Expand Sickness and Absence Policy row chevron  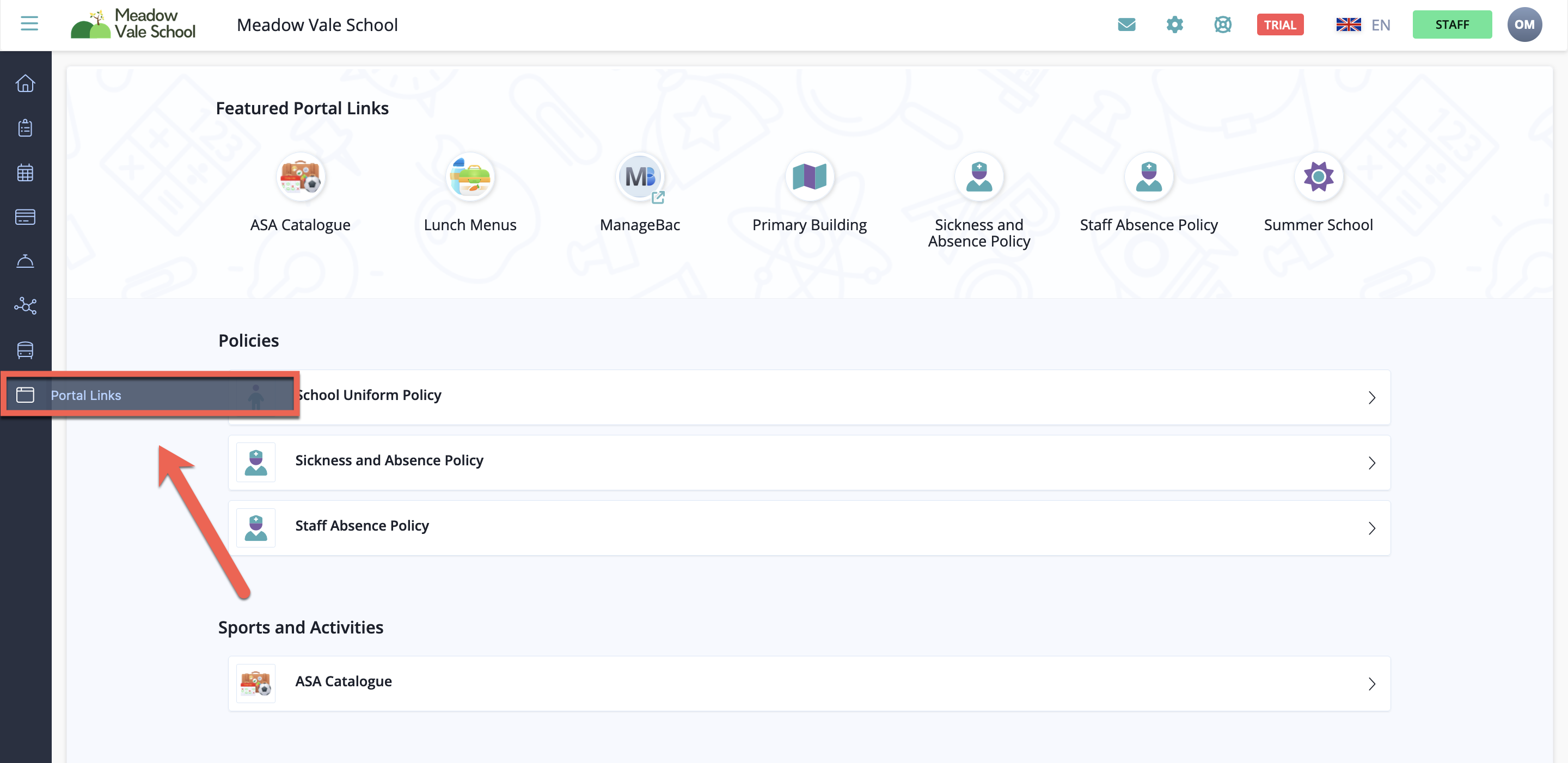(1371, 463)
